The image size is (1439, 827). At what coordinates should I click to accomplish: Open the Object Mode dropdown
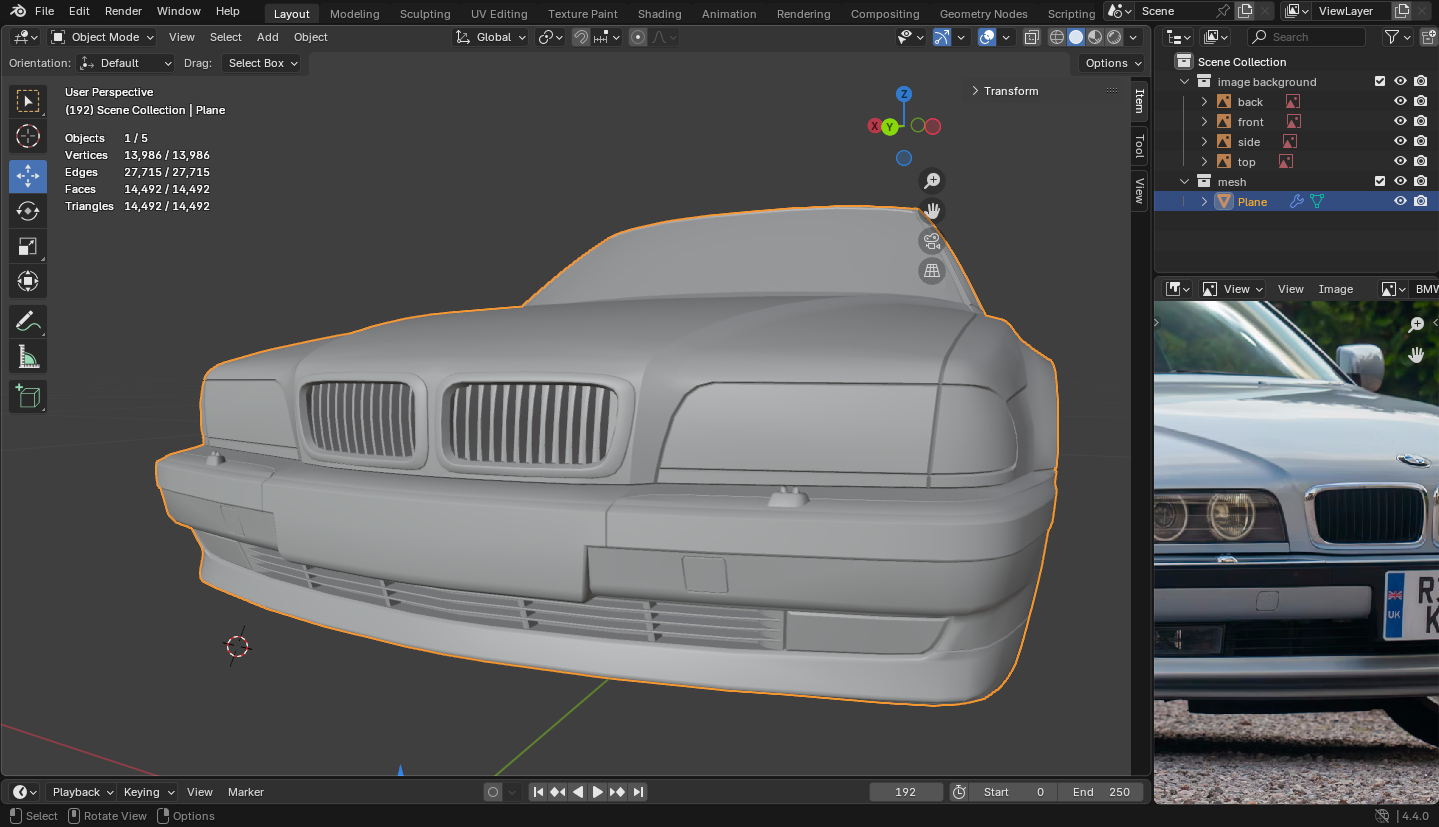point(103,37)
